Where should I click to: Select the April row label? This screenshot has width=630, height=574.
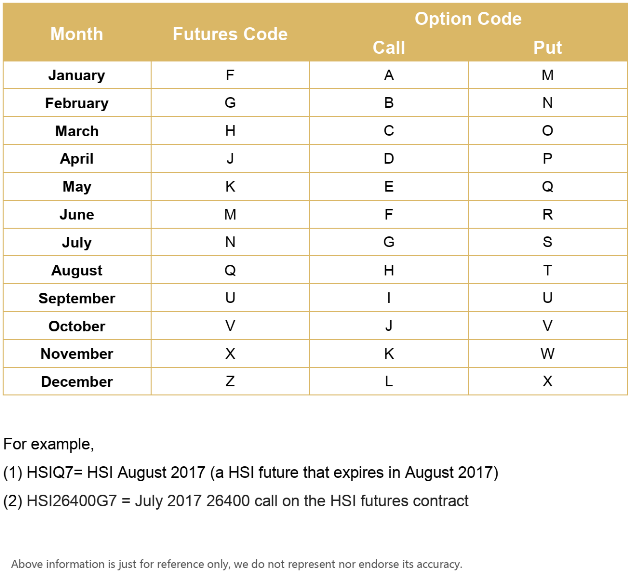pos(77,159)
